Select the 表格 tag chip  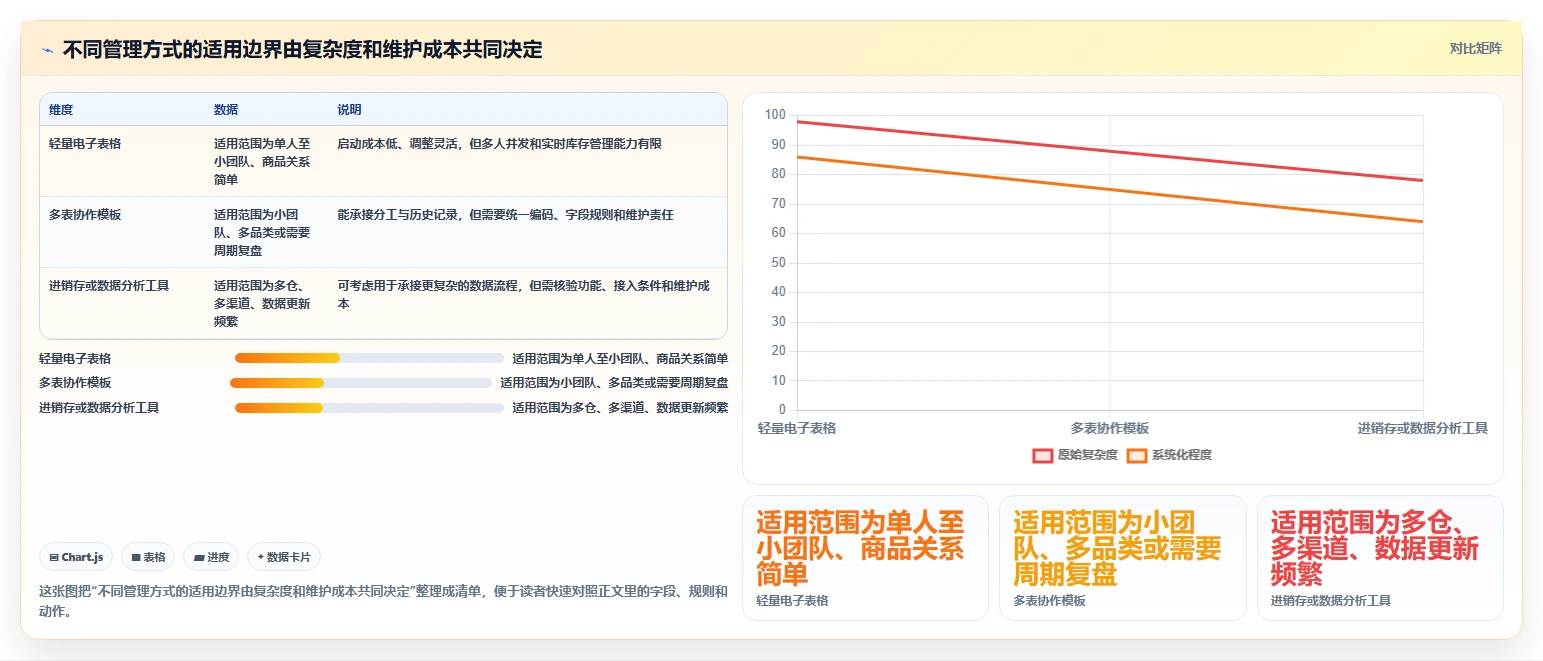pos(148,557)
